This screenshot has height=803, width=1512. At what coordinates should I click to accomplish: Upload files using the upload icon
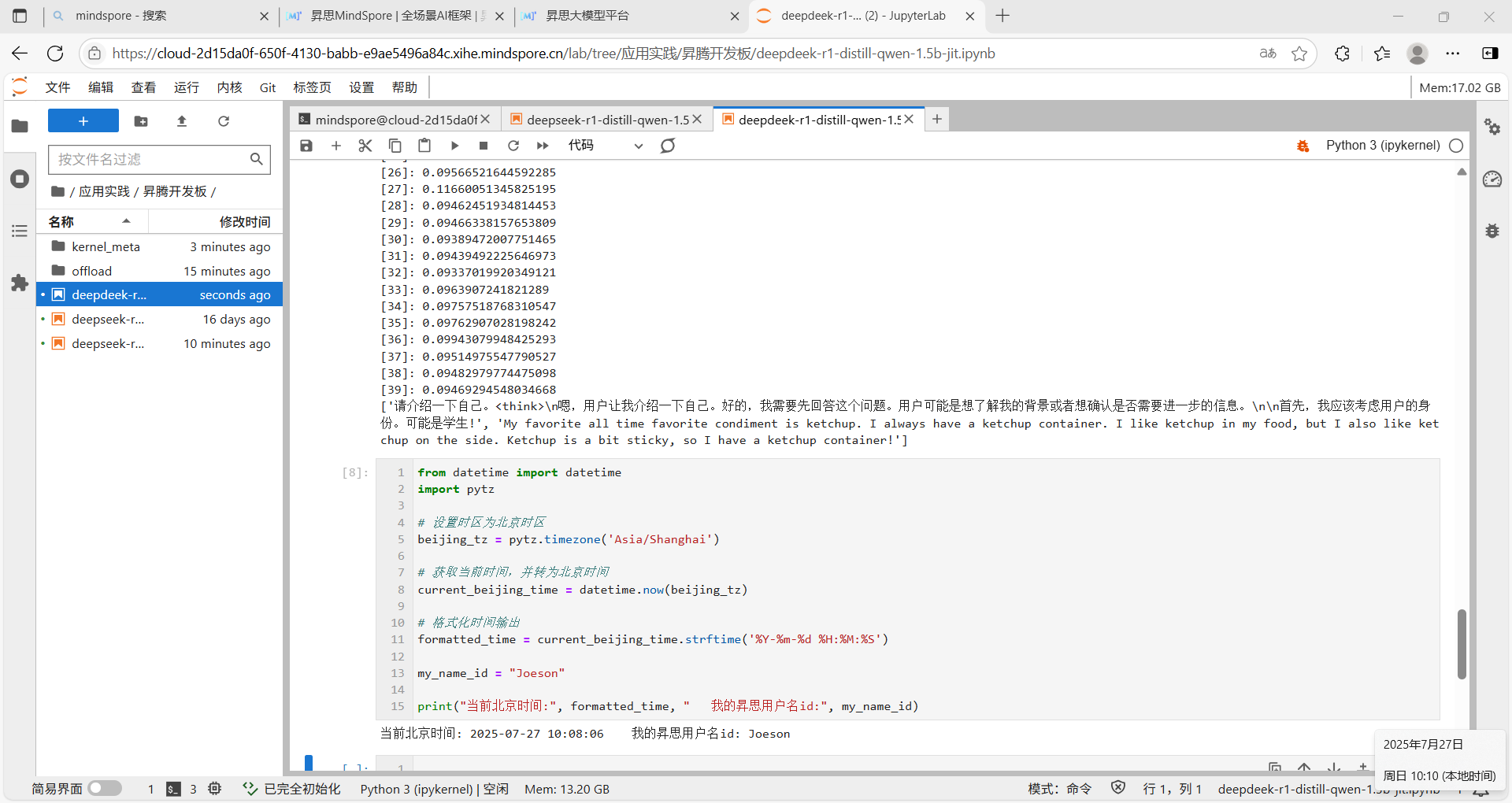tap(182, 121)
